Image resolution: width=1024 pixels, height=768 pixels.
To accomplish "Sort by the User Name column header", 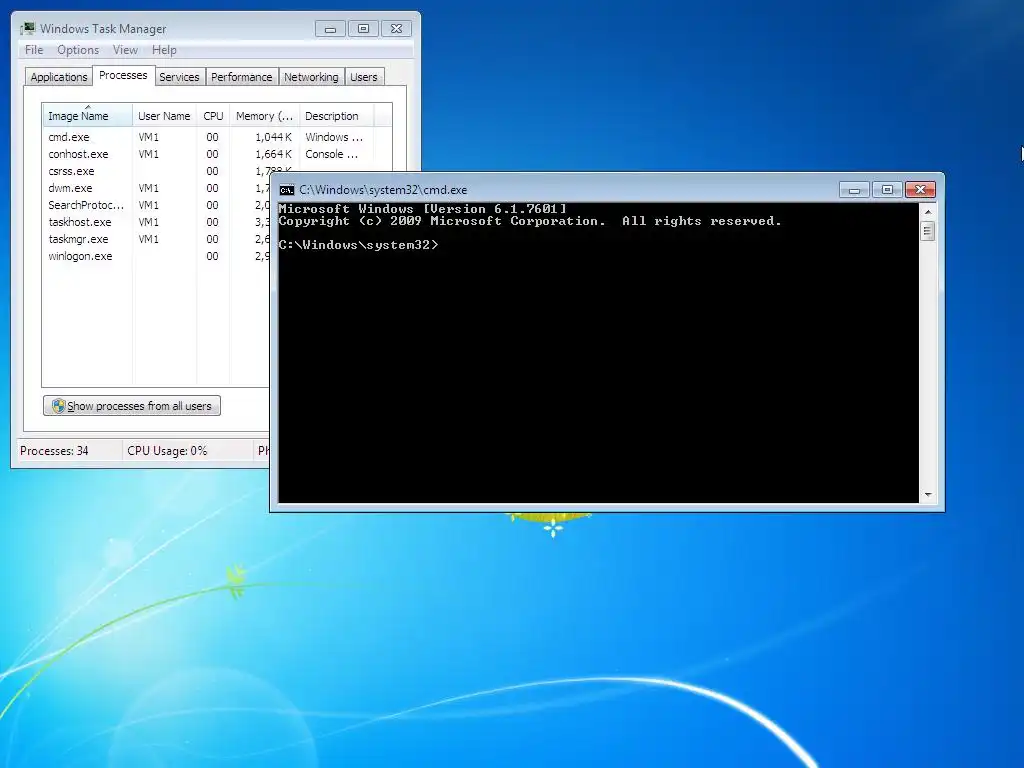I will coord(164,116).
